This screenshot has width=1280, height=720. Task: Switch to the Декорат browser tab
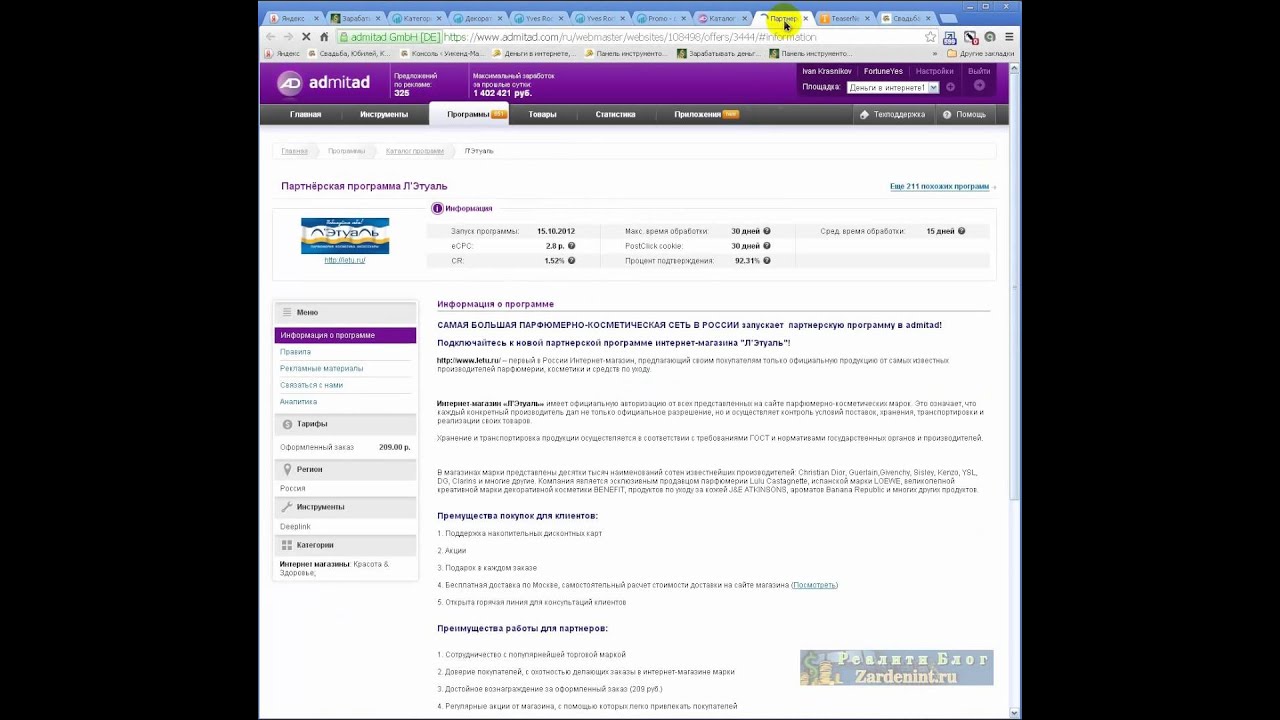(476, 18)
